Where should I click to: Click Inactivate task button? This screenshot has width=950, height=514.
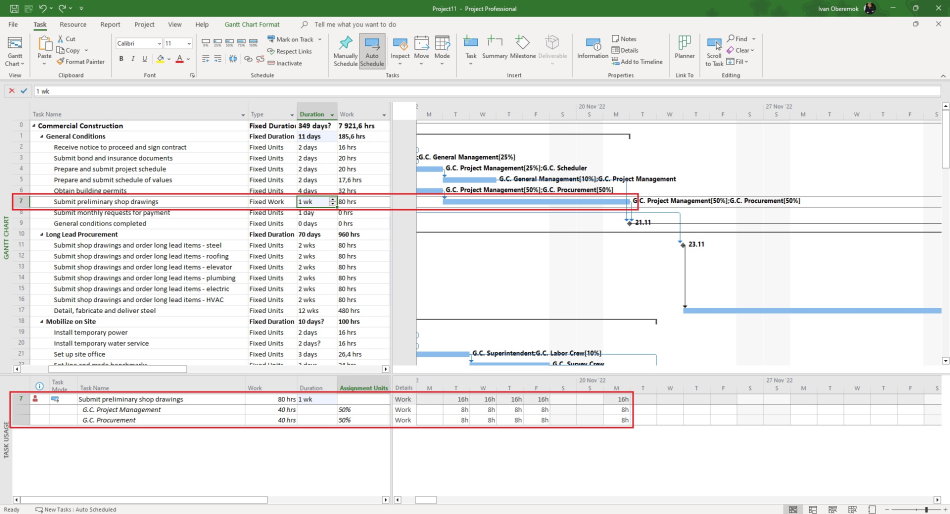[x=285, y=63]
